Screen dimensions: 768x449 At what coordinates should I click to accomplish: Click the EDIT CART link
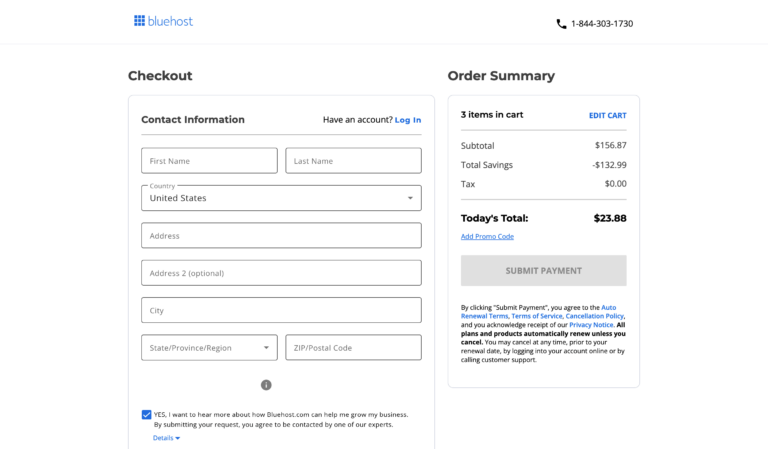(x=607, y=115)
